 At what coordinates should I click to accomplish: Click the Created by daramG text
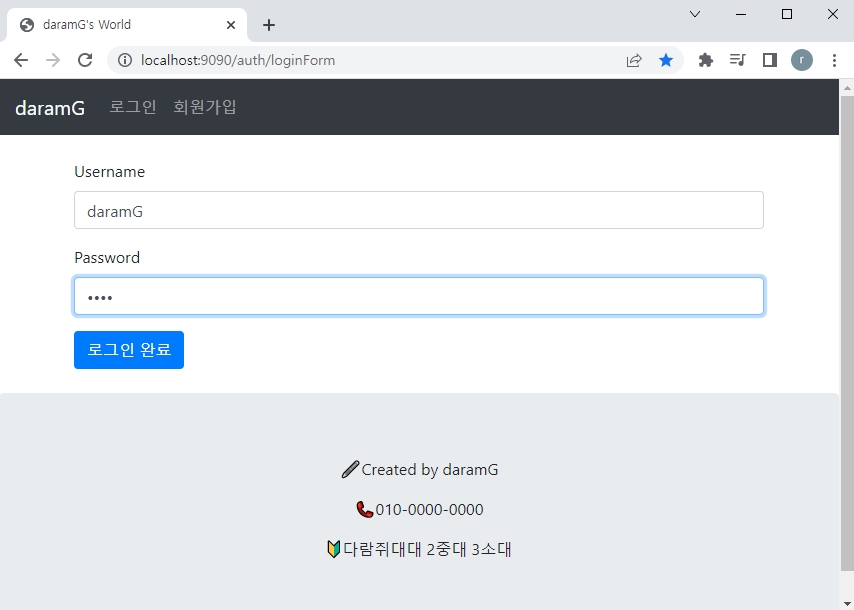click(430, 469)
